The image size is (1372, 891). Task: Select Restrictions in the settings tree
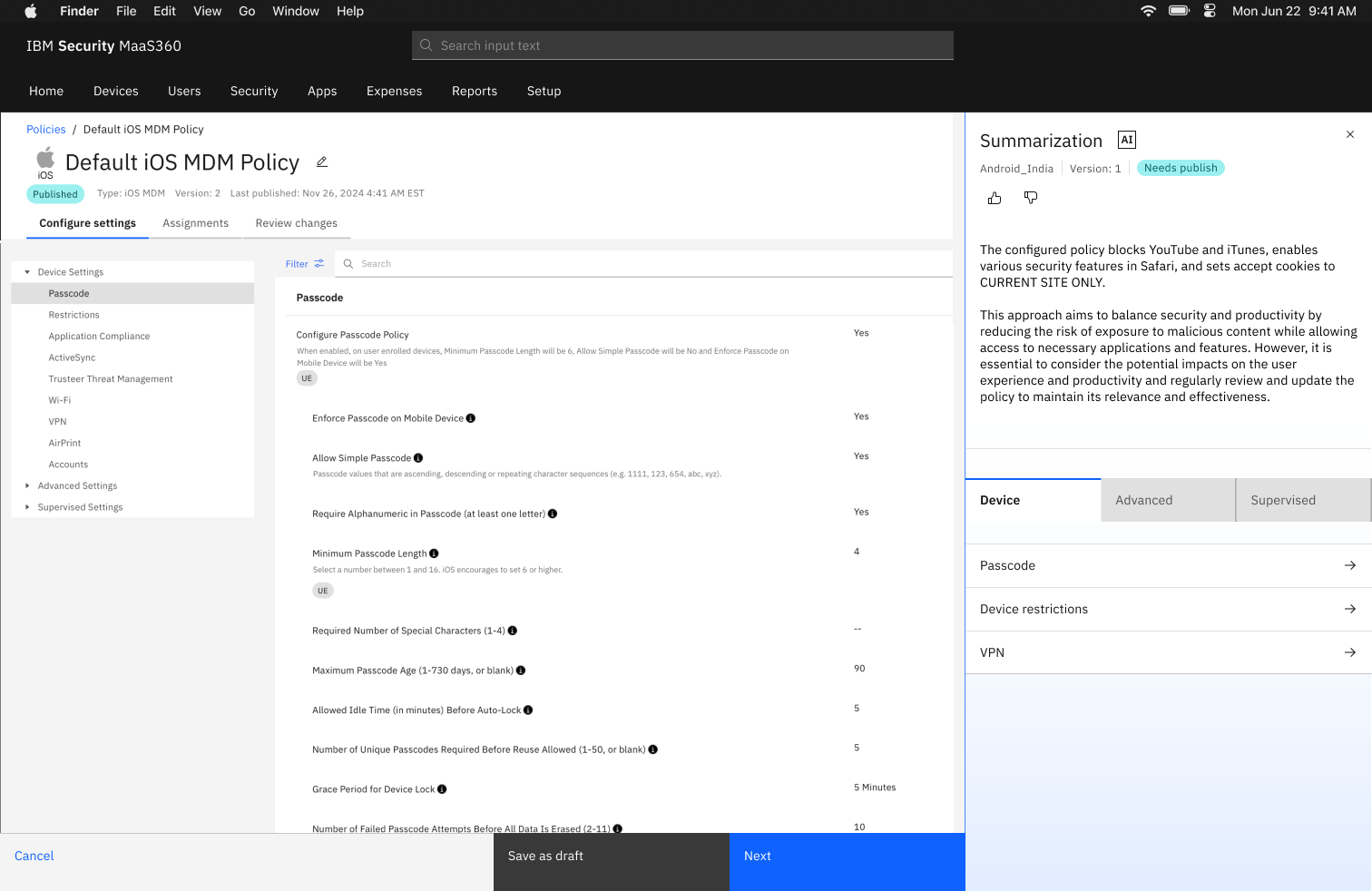(x=74, y=315)
